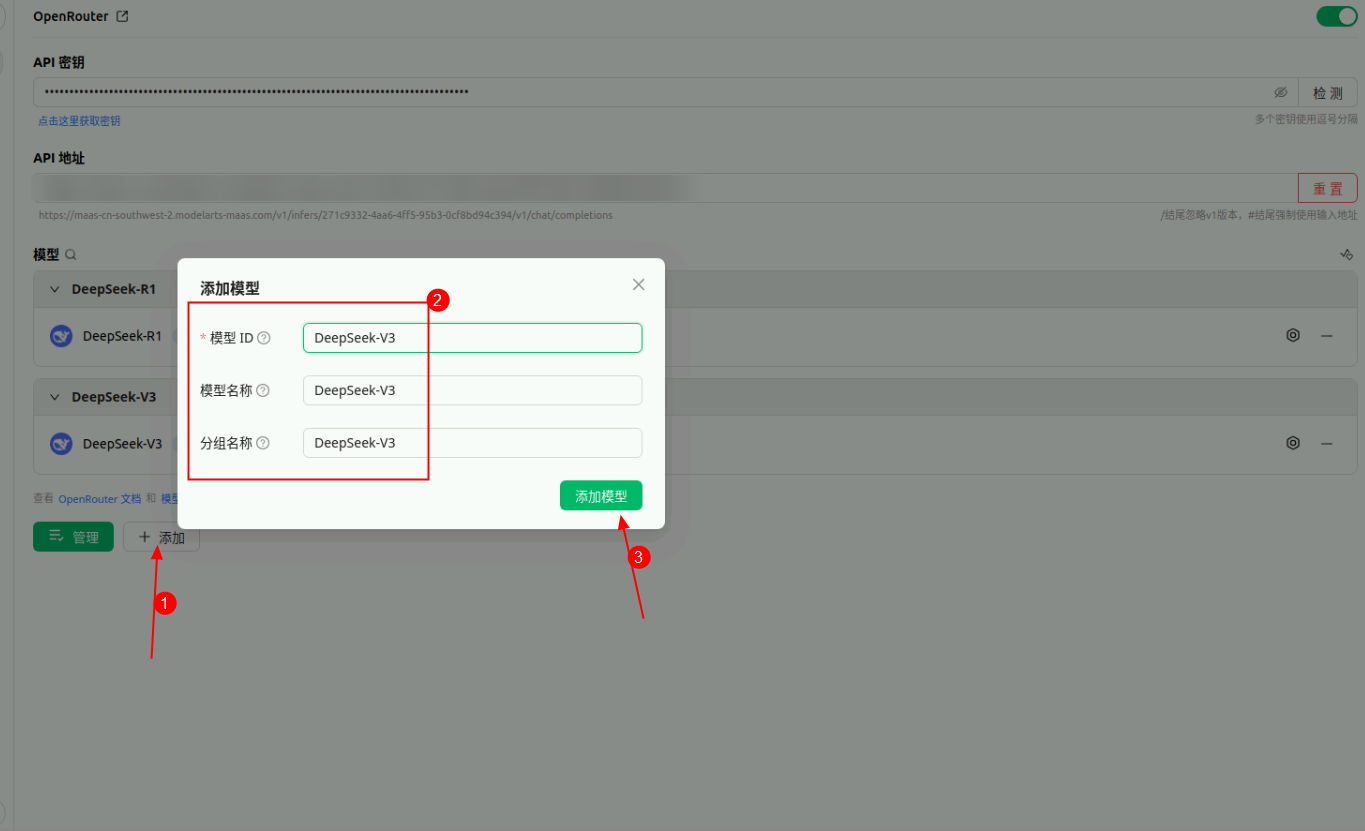Click the 模型 ID input field
This screenshot has height=831, width=1365.
point(472,338)
